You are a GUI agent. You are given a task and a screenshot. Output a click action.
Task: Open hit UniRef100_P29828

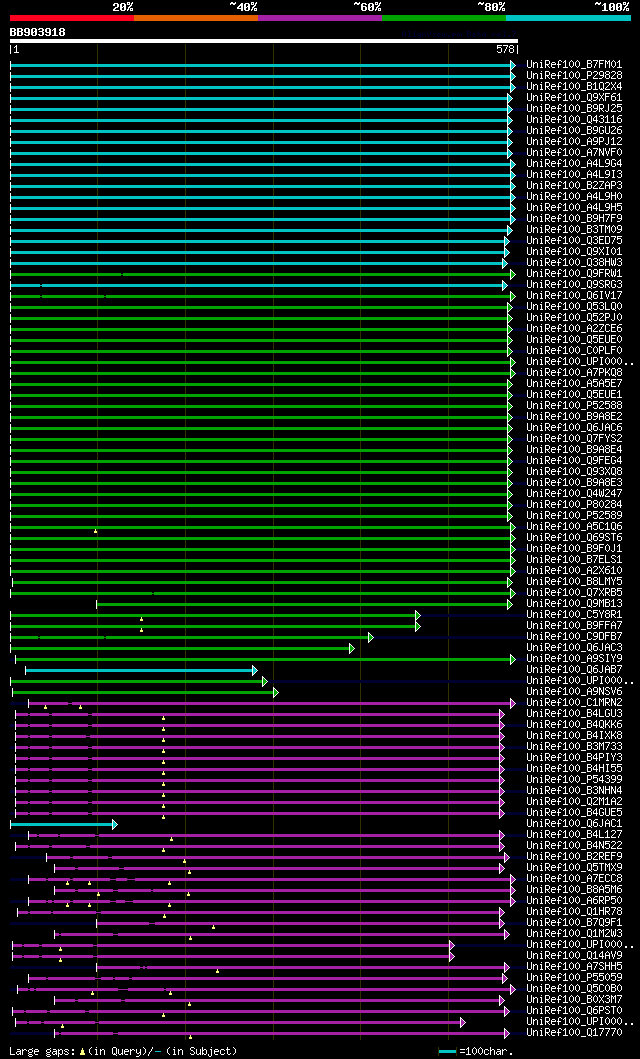click(574, 76)
